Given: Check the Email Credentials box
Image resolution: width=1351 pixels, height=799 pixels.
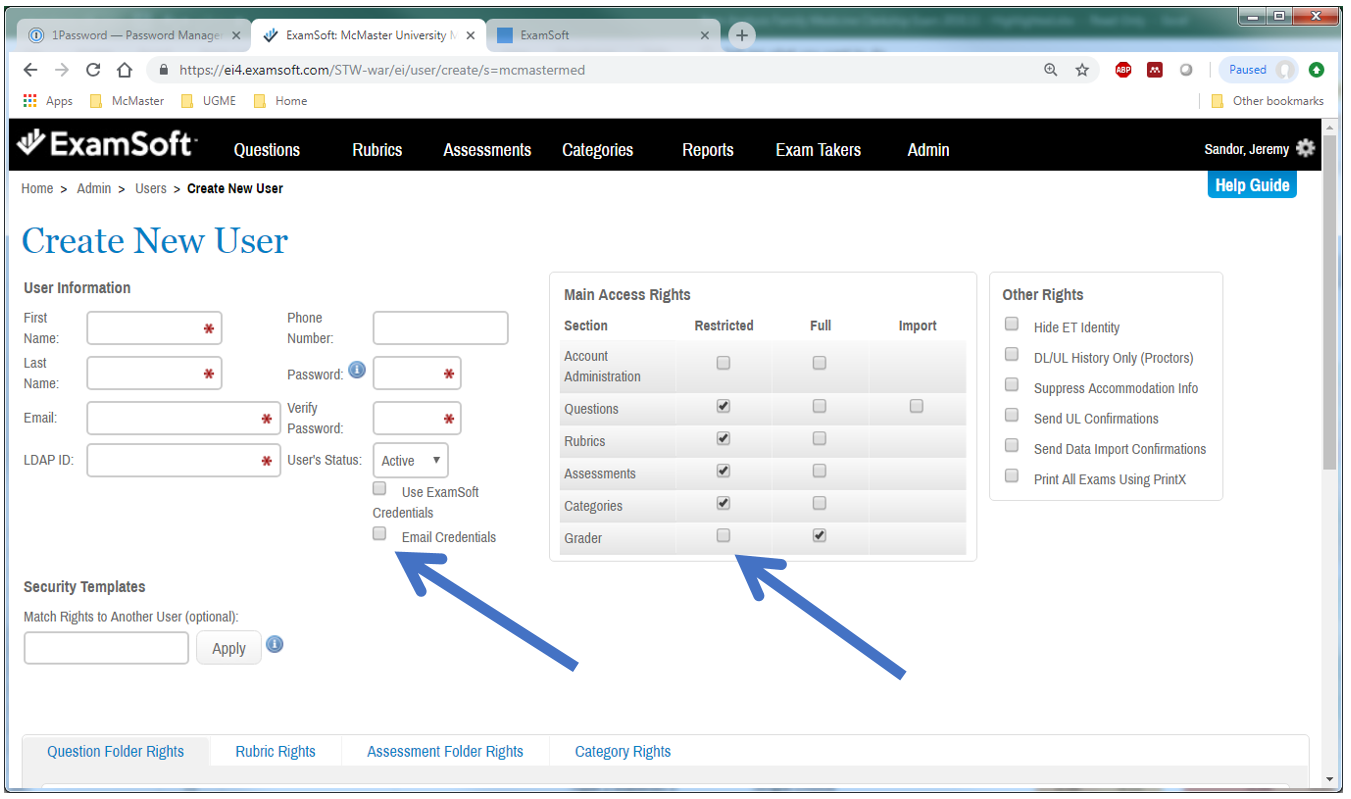Looking at the screenshot, I should (379, 534).
